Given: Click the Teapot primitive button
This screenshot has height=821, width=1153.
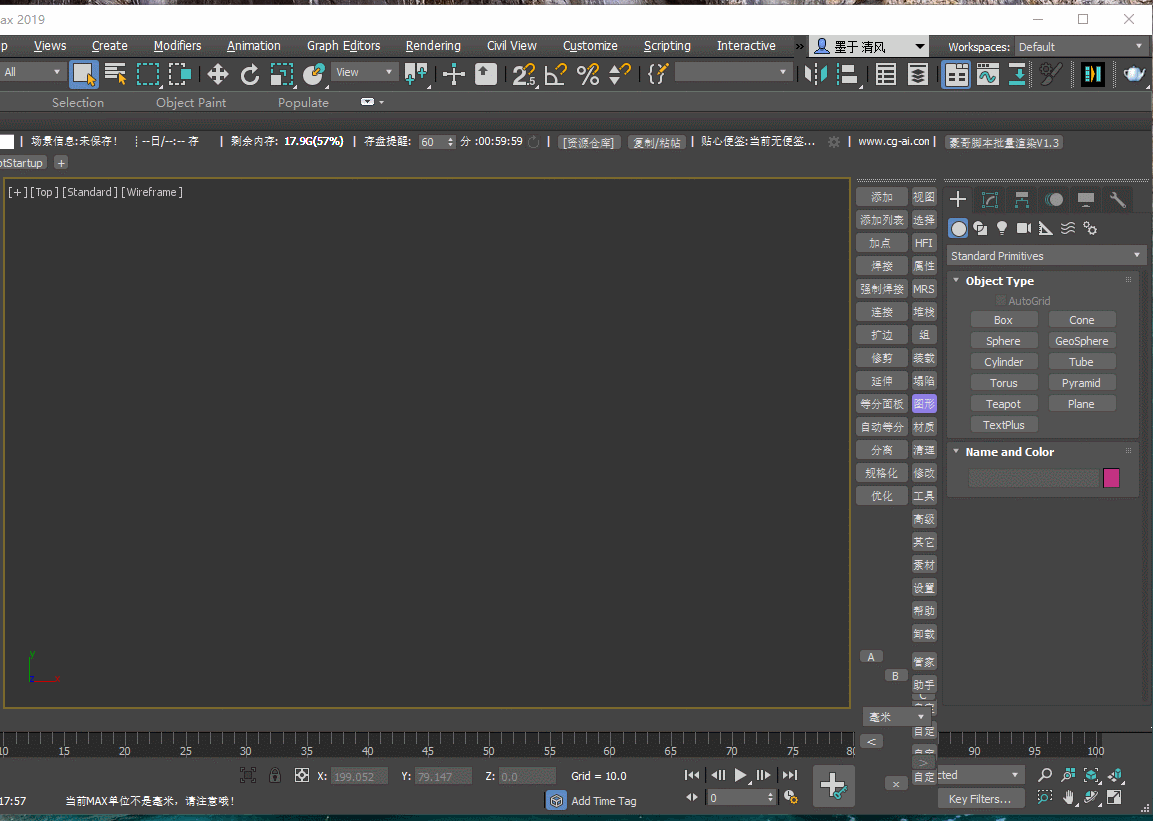Looking at the screenshot, I should point(1003,404).
